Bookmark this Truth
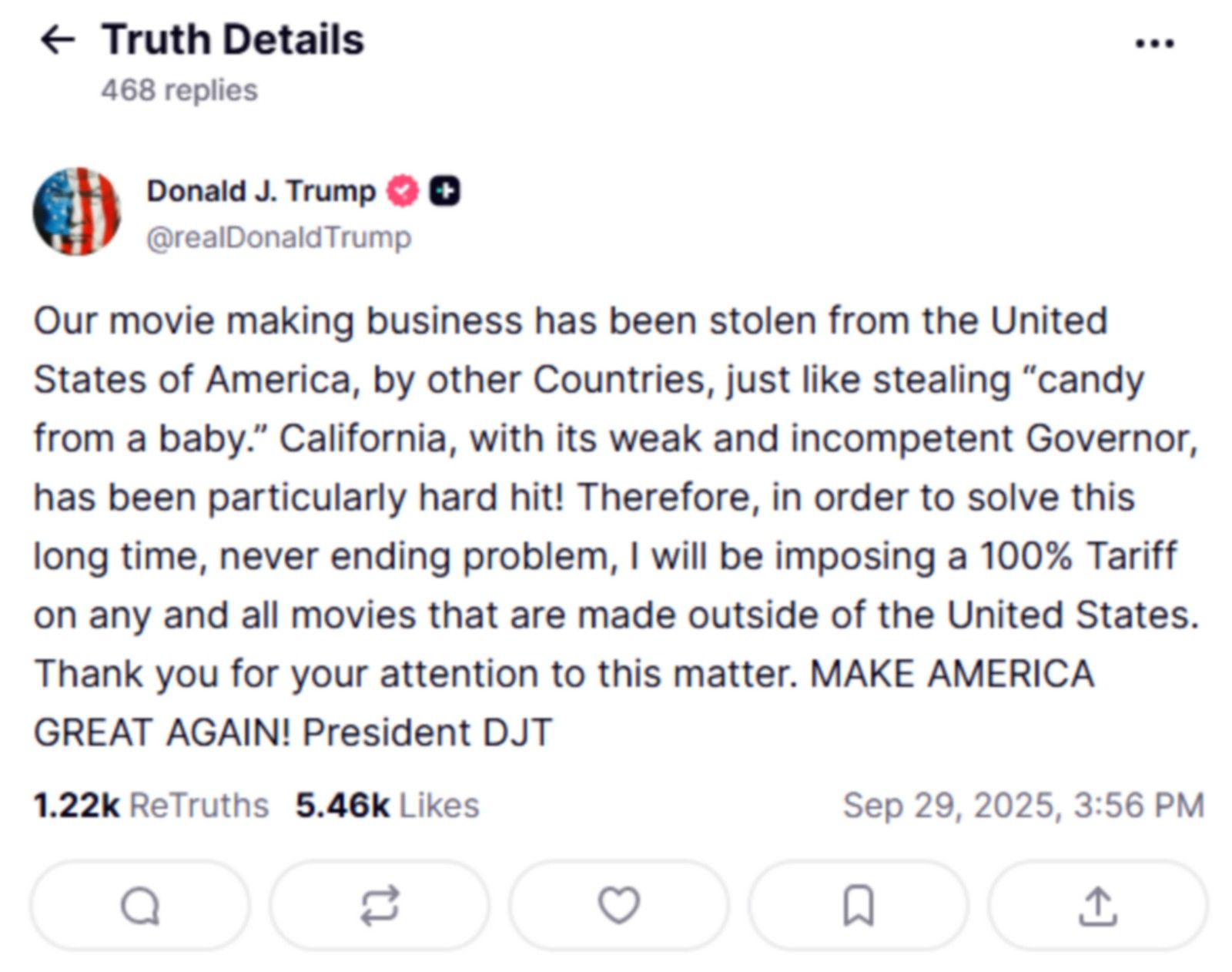Screen dimensions: 1232x972 tap(859, 905)
